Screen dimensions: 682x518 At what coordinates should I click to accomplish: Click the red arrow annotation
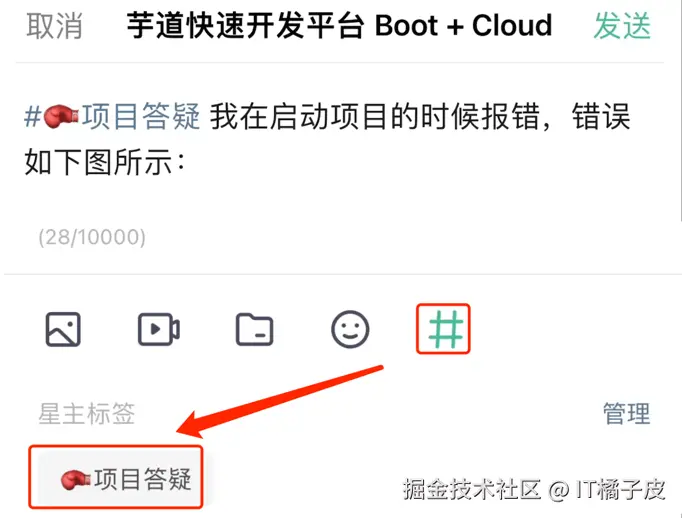[x=280, y=401]
